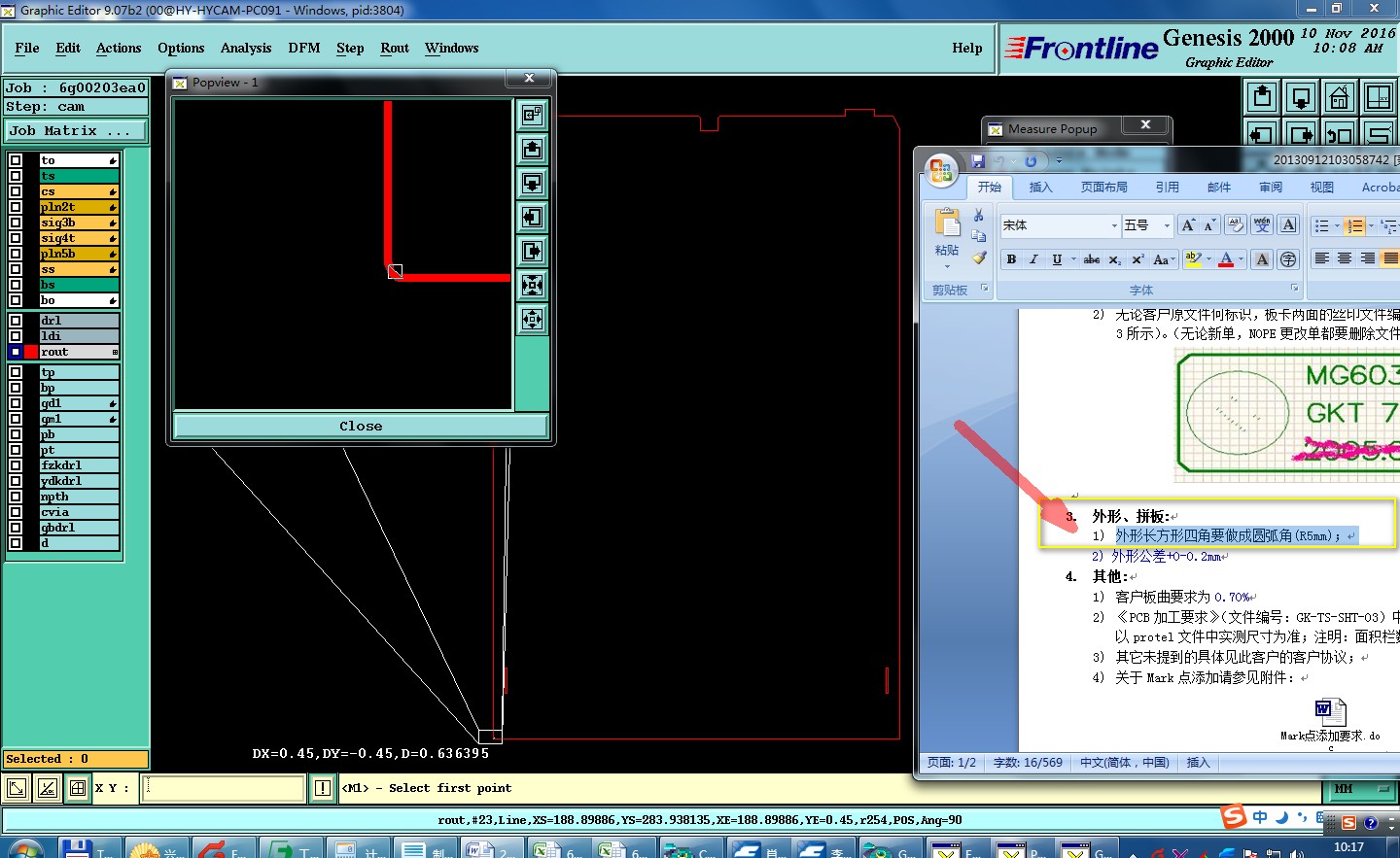The image size is (1400, 858).
Task: Open the DFM menu
Action: point(304,48)
